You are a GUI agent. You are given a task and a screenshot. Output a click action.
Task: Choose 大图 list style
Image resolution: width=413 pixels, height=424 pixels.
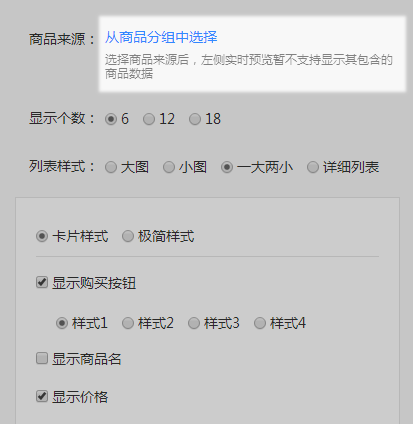tap(111, 167)
